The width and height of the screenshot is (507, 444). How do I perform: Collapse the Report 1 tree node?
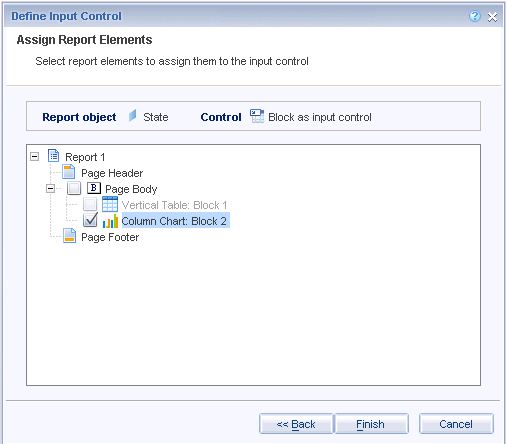34,156
